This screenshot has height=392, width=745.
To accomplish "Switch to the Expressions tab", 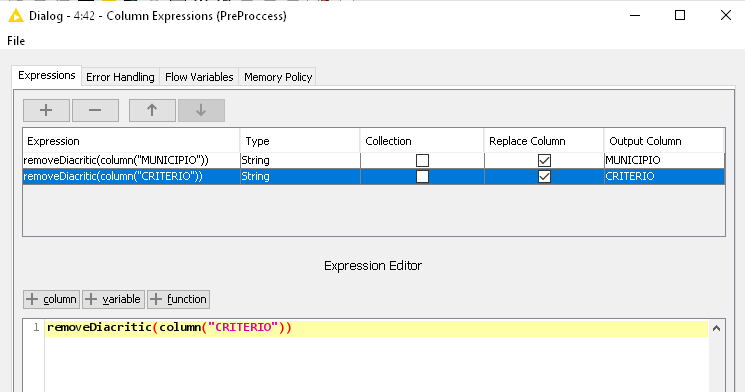I will pos(47,76).
